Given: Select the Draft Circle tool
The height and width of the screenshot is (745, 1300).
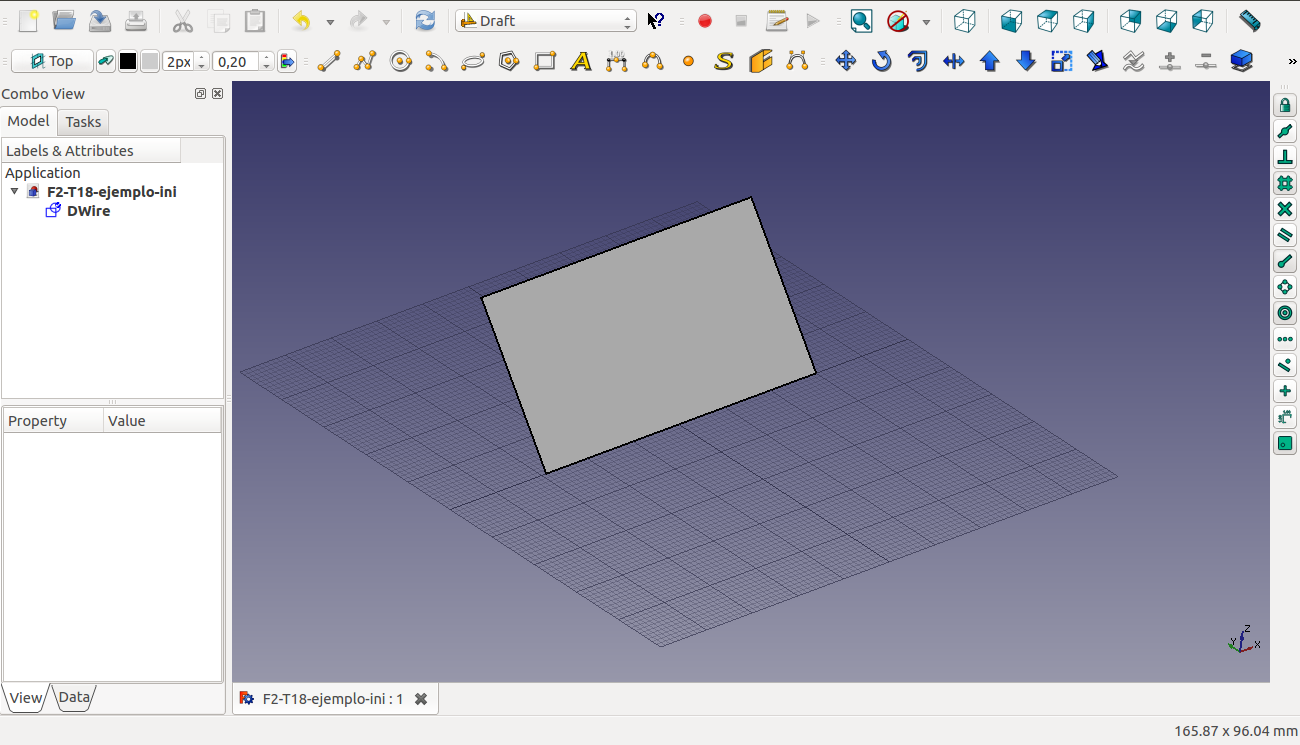Looking at the screenshot, I should 401,62.
